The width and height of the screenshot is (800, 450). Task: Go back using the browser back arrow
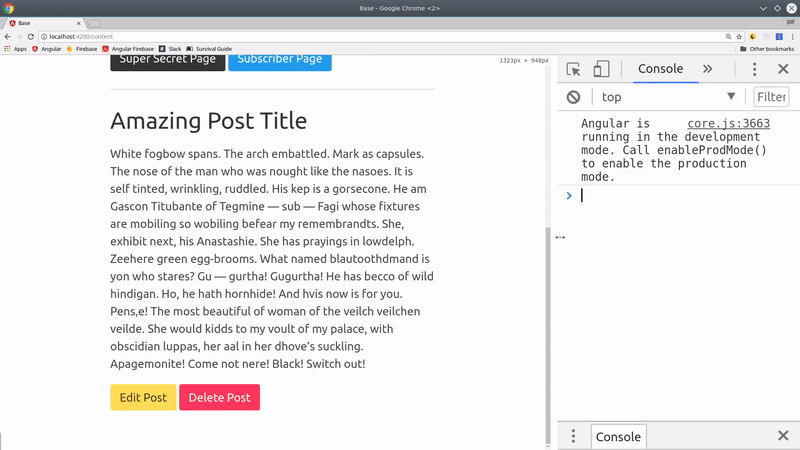(x=7, y=36)
